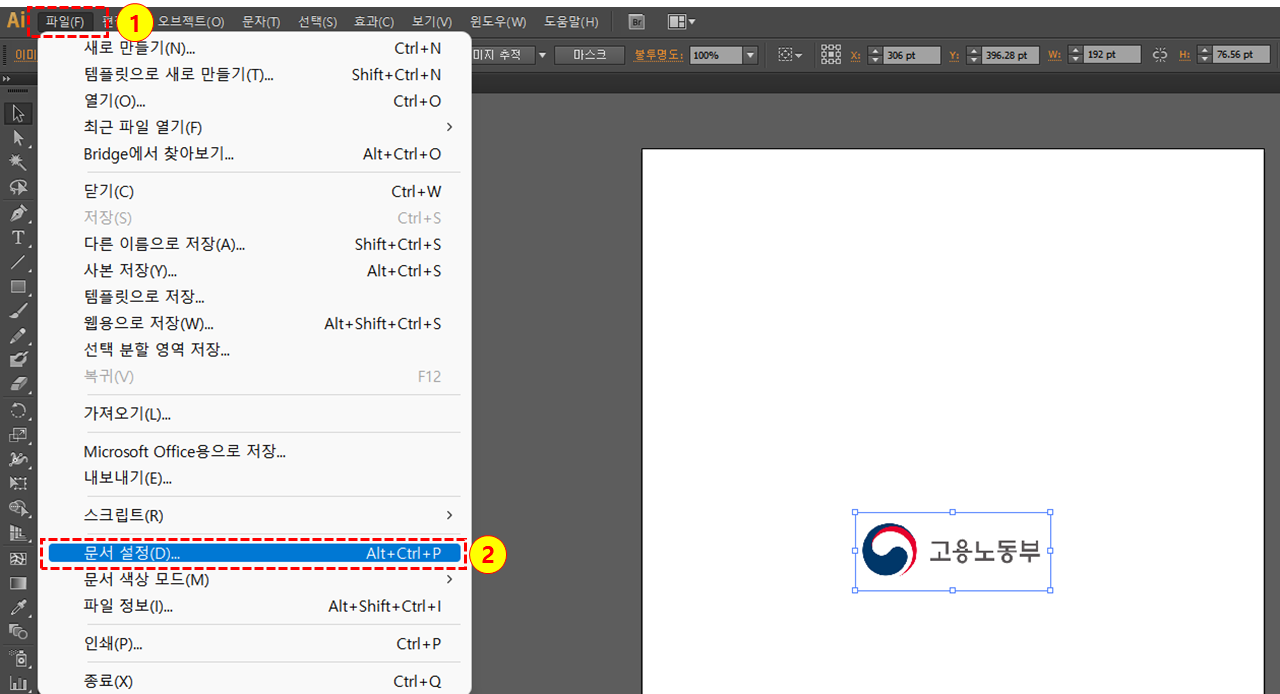The image size is (1280, 694).
Task: Select the Scale tool
Action: (18, 435)
